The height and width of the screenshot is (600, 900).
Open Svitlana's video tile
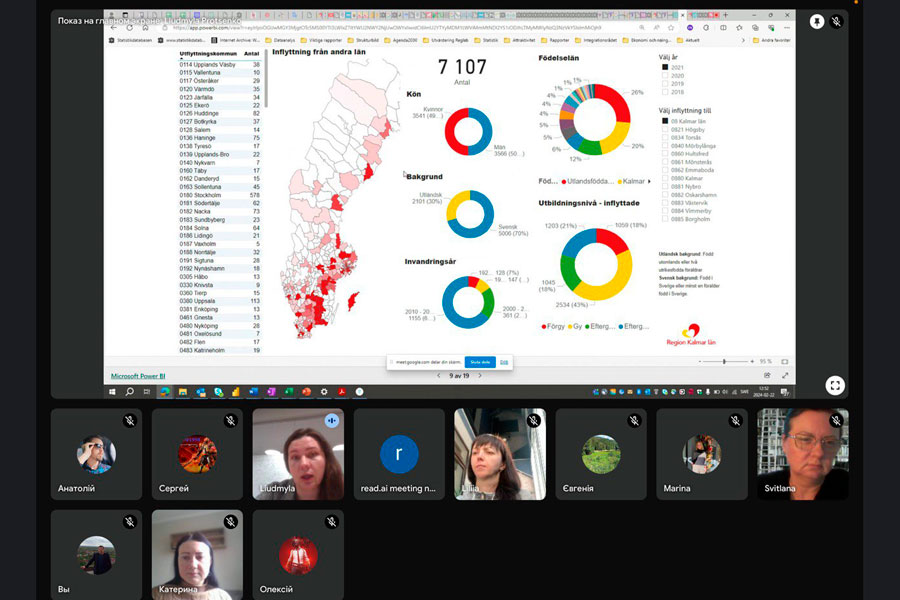point(803,454)
